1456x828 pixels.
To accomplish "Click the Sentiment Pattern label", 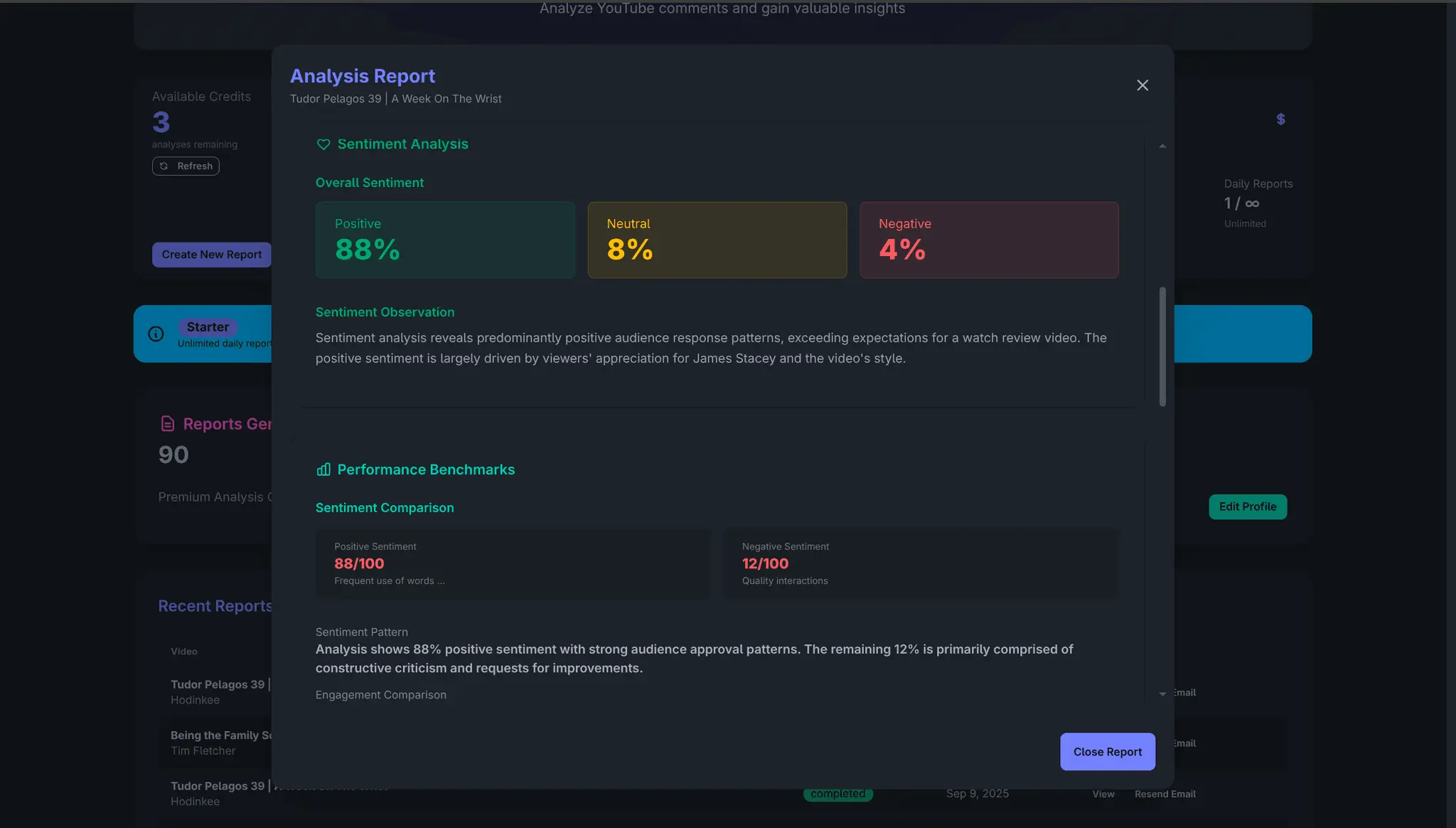I will pyautogui.click(x=362, y=632).
